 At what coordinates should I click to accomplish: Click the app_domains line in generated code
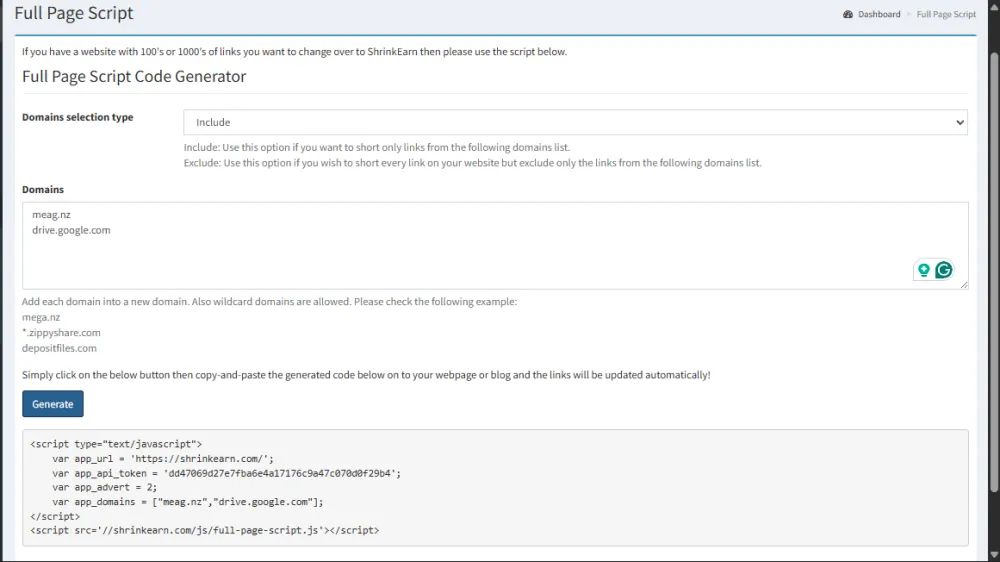[x=188, y=502]
